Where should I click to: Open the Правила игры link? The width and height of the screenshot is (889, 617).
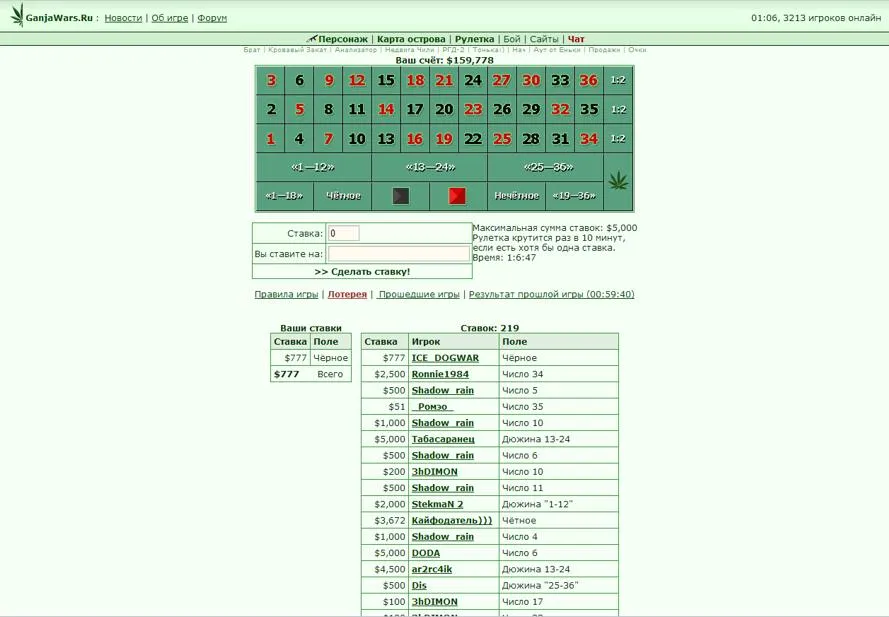(x=286, y=295)
